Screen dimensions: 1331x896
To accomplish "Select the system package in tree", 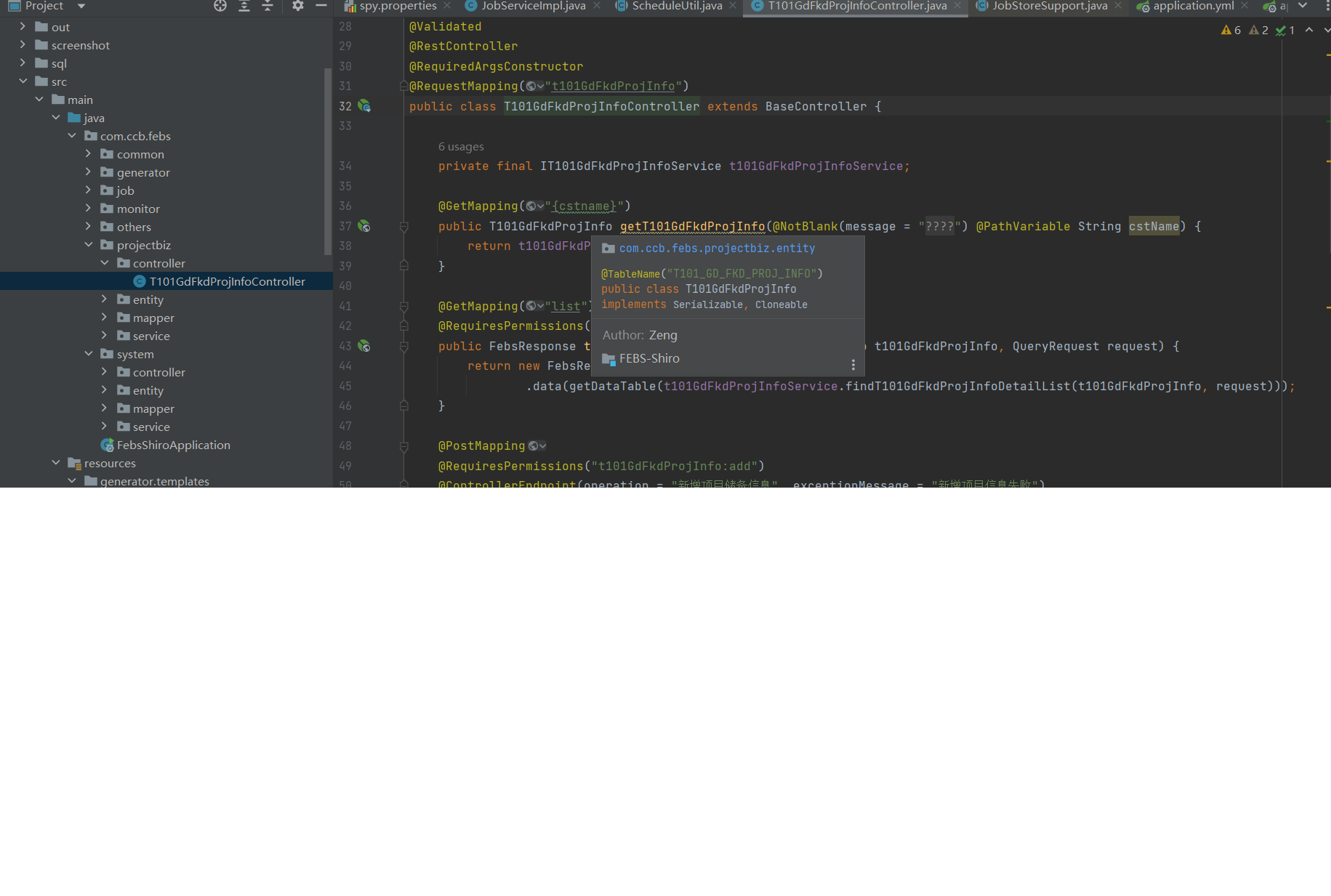I will pos(135,354).
